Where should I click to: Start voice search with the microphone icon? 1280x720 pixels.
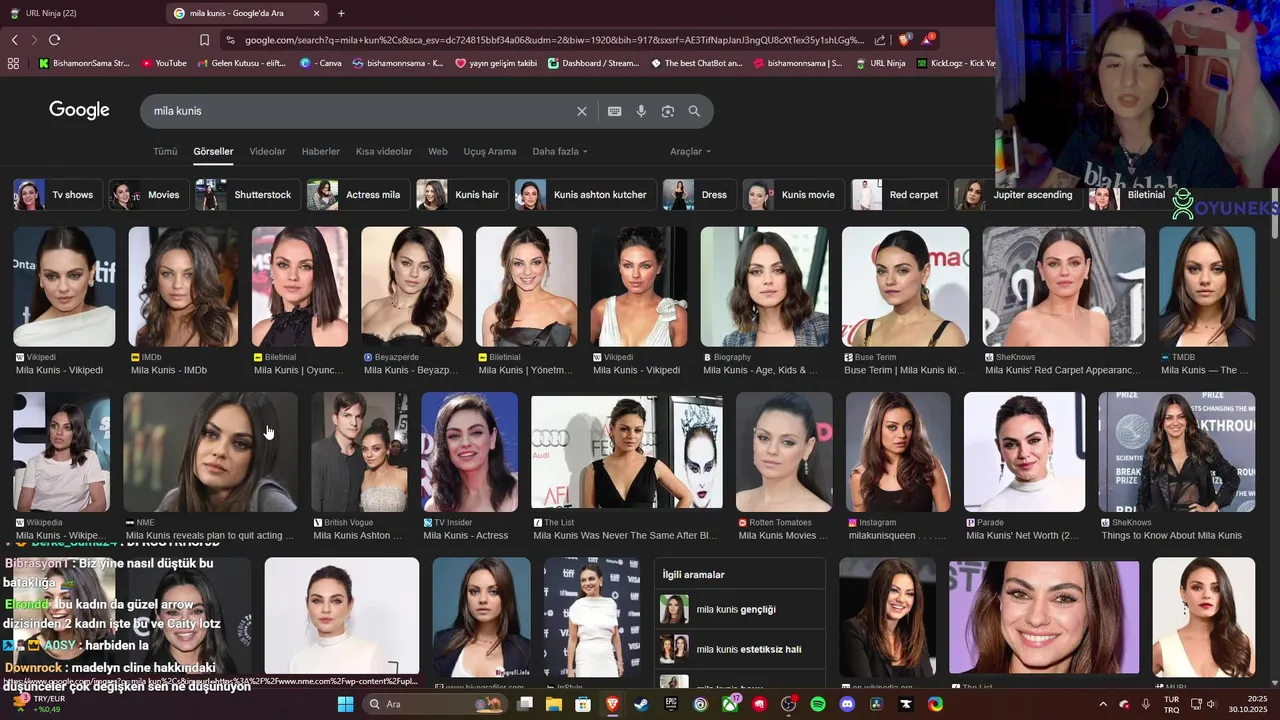[641, 111]
